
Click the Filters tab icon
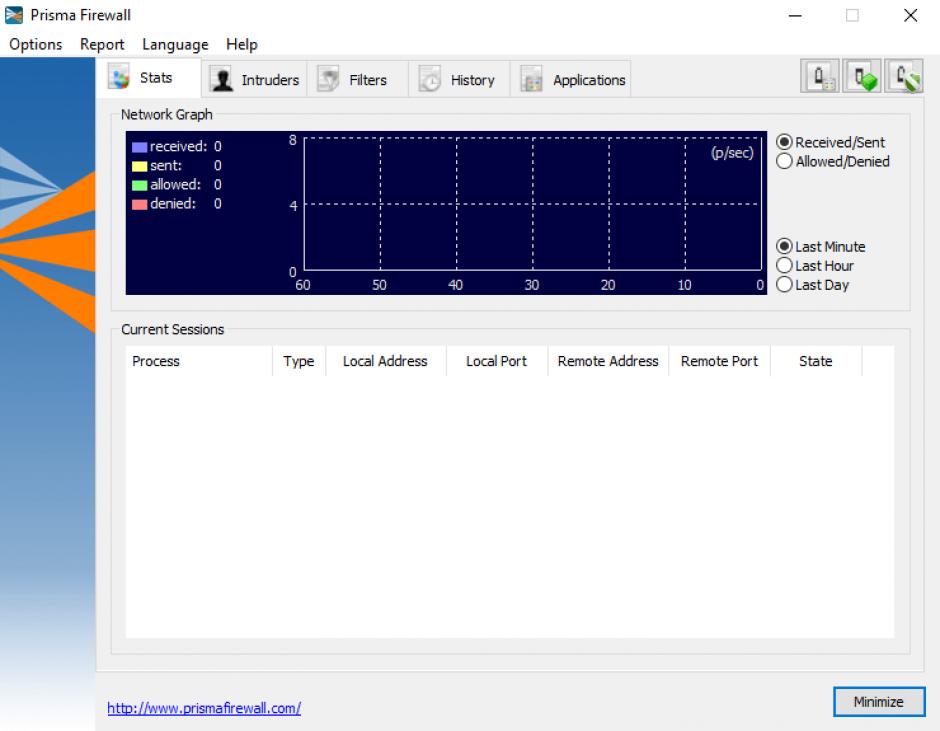[x=329, y=80]
